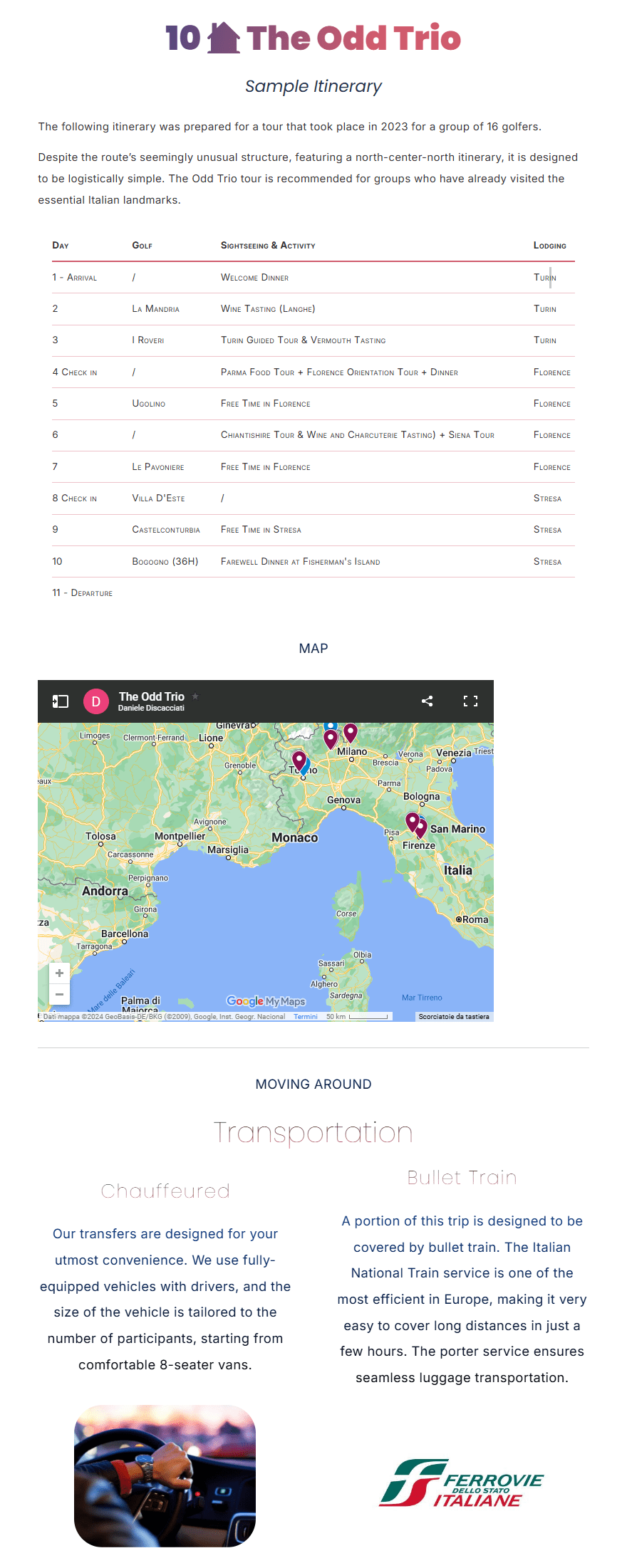Click the house icon in the title
The image size is (627, 1568).
click(224, 38)
